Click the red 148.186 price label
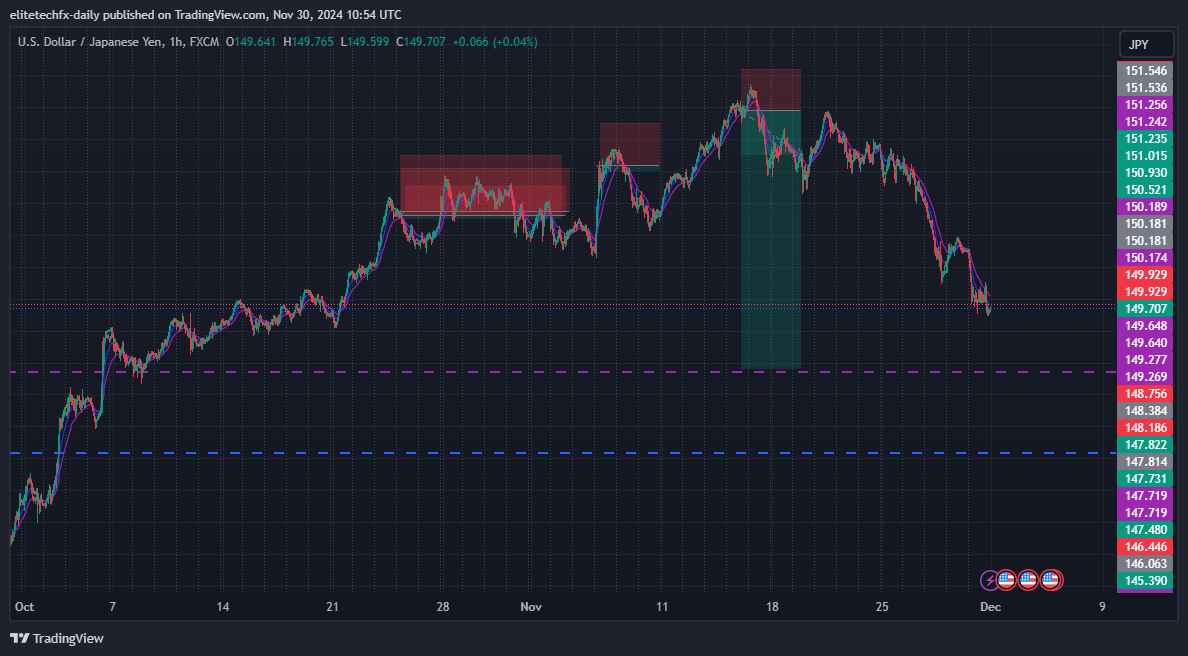 pos(1145,428)
